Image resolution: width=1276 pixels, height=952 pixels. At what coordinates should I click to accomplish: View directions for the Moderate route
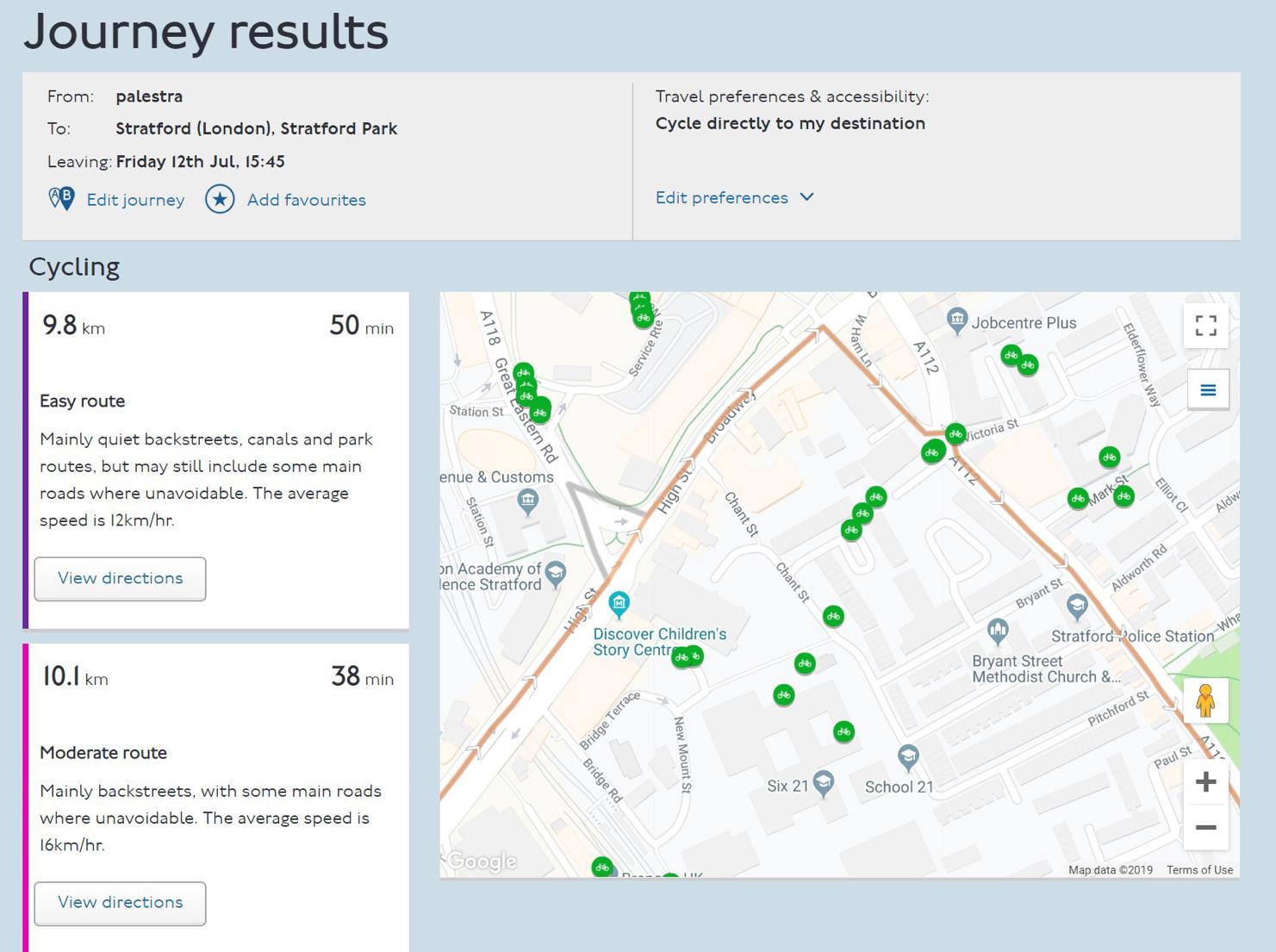[x=120, y=903]
